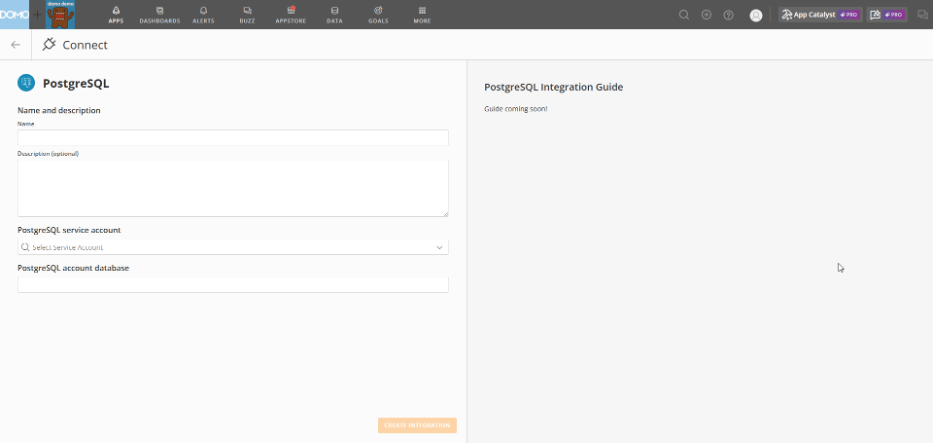934x444 pixels.
Task: Go to the Data section
Action: click(x=334, y=15)
